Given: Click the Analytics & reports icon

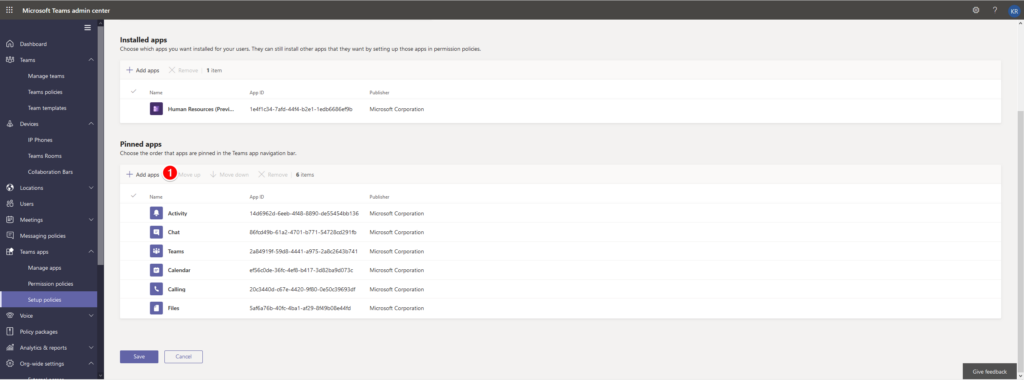Looking at the screenshot, I should 10,347.
